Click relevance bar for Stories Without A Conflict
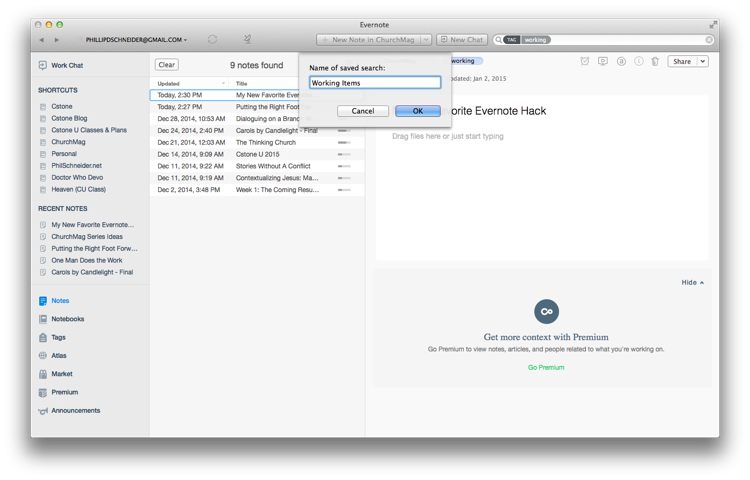The height and width of the screenshot is (480, 750). (344, 166)
